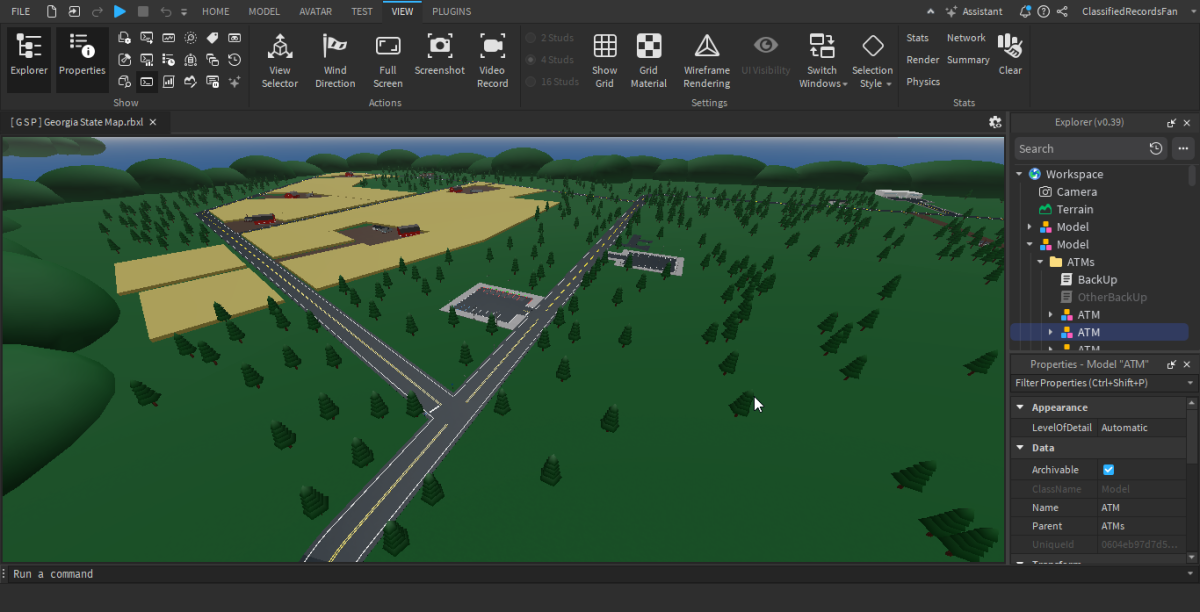Image resolution: width=1200 pixels, height=612 pixels.
Task: Open the View Selector tool
Action: click(279, 60)
